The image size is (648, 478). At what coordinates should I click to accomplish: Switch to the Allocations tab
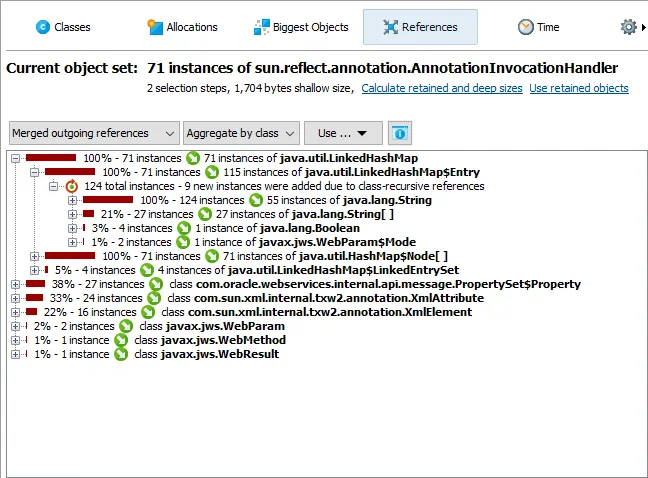(x=182, y=27)
